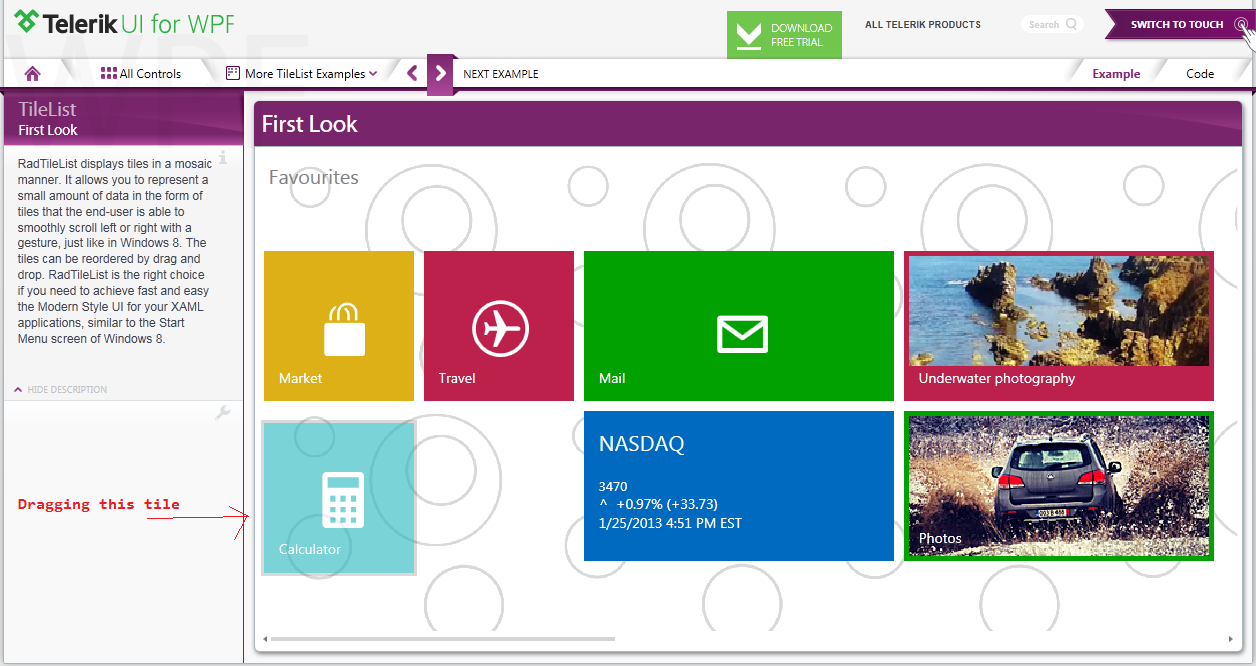Switch to the Code tab
1256x666 pixels.
[x=1200, y=74]
